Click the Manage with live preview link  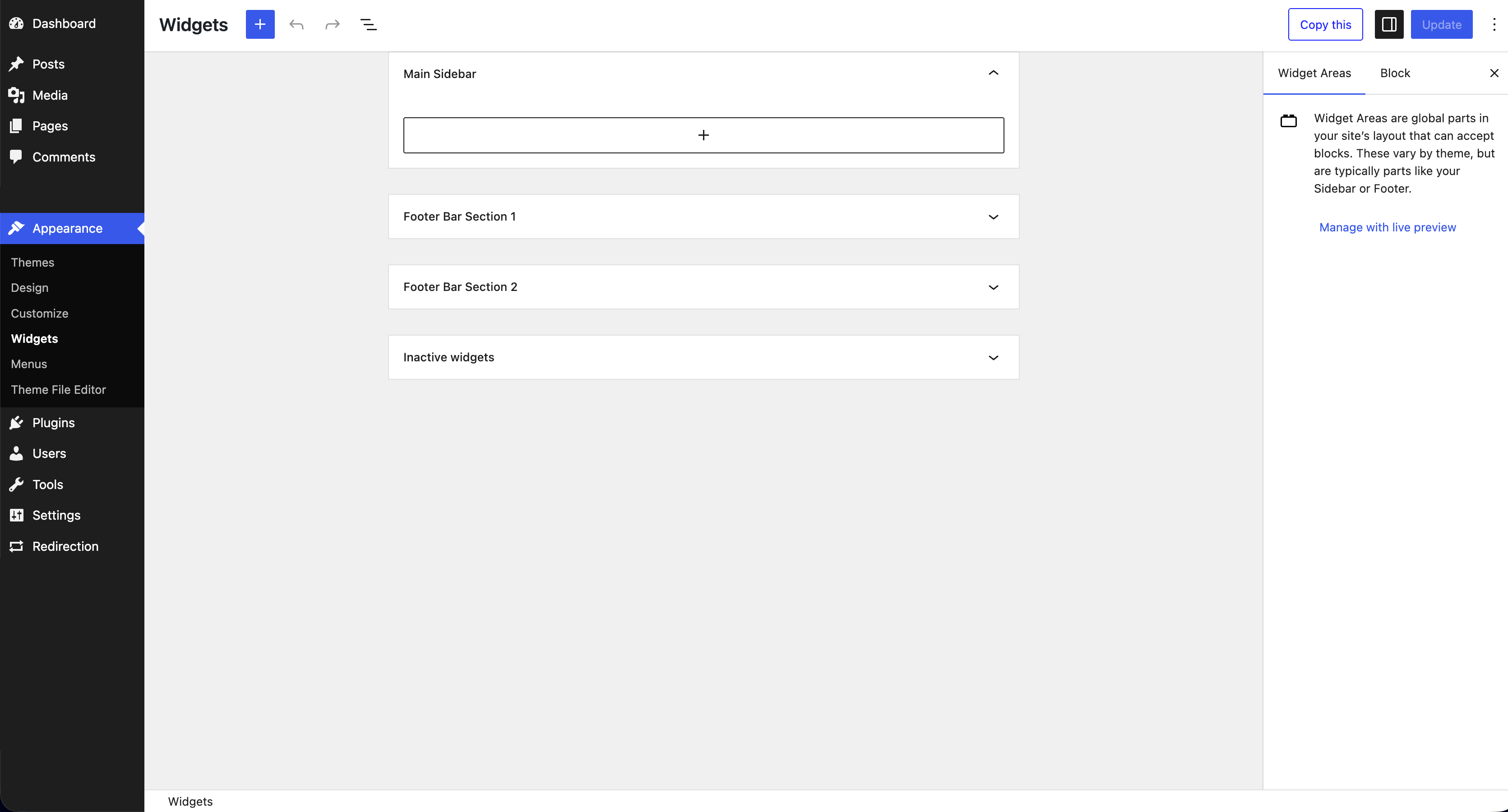(x=1388, y=227)
